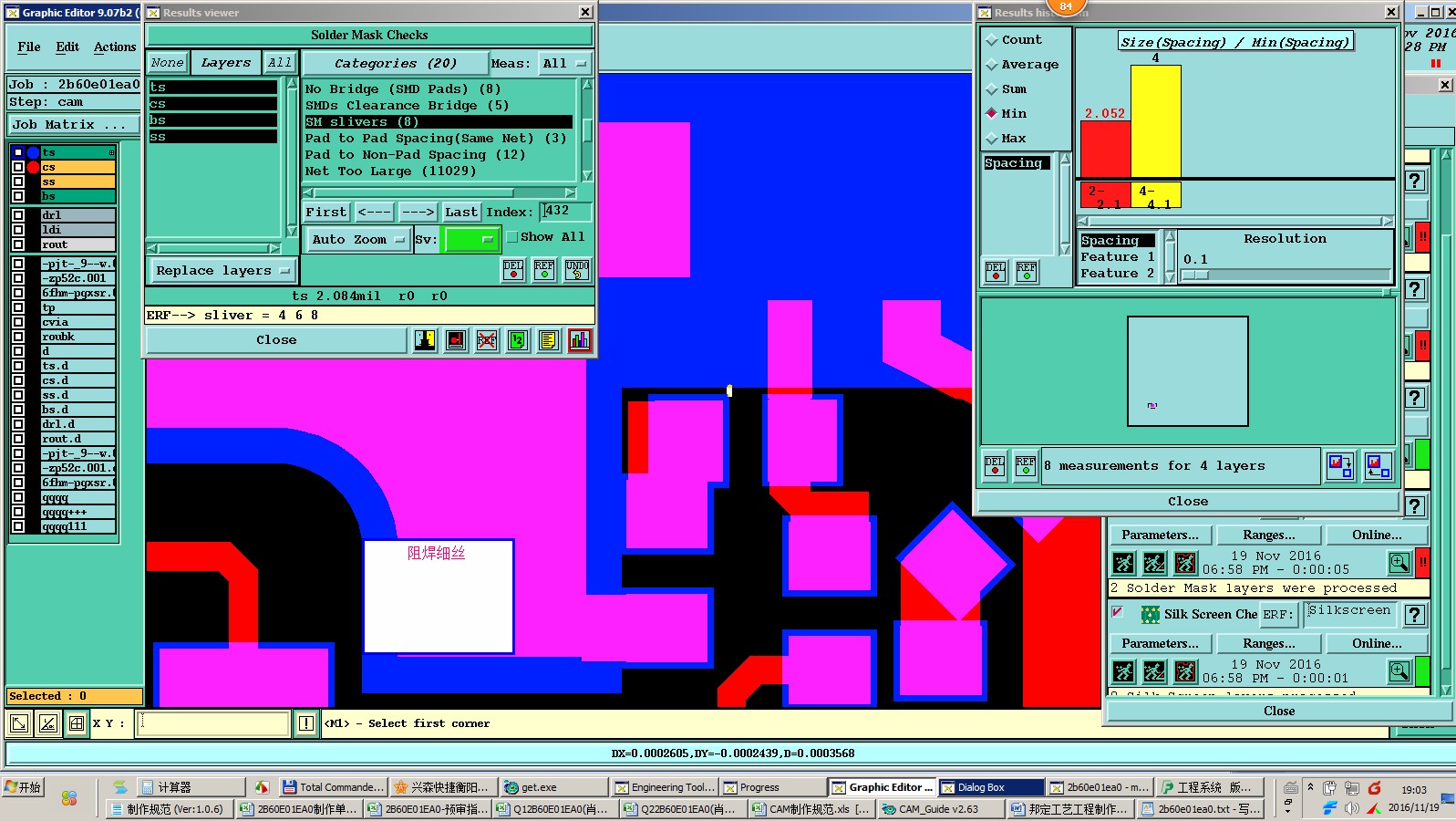The width and height of the screenshot is (1456, 821).
Task: Toggle the Show All checkbox
Action: pos(512,237)
